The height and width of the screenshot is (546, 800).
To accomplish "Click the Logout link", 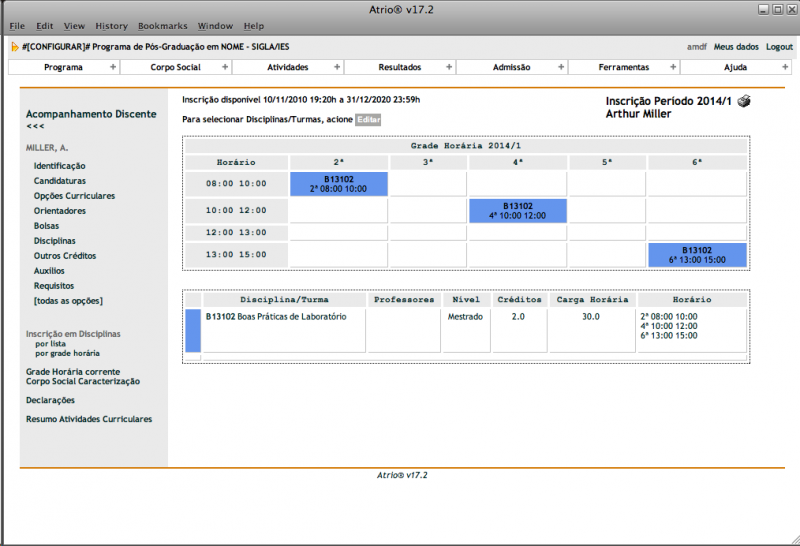I will [779, 47].
